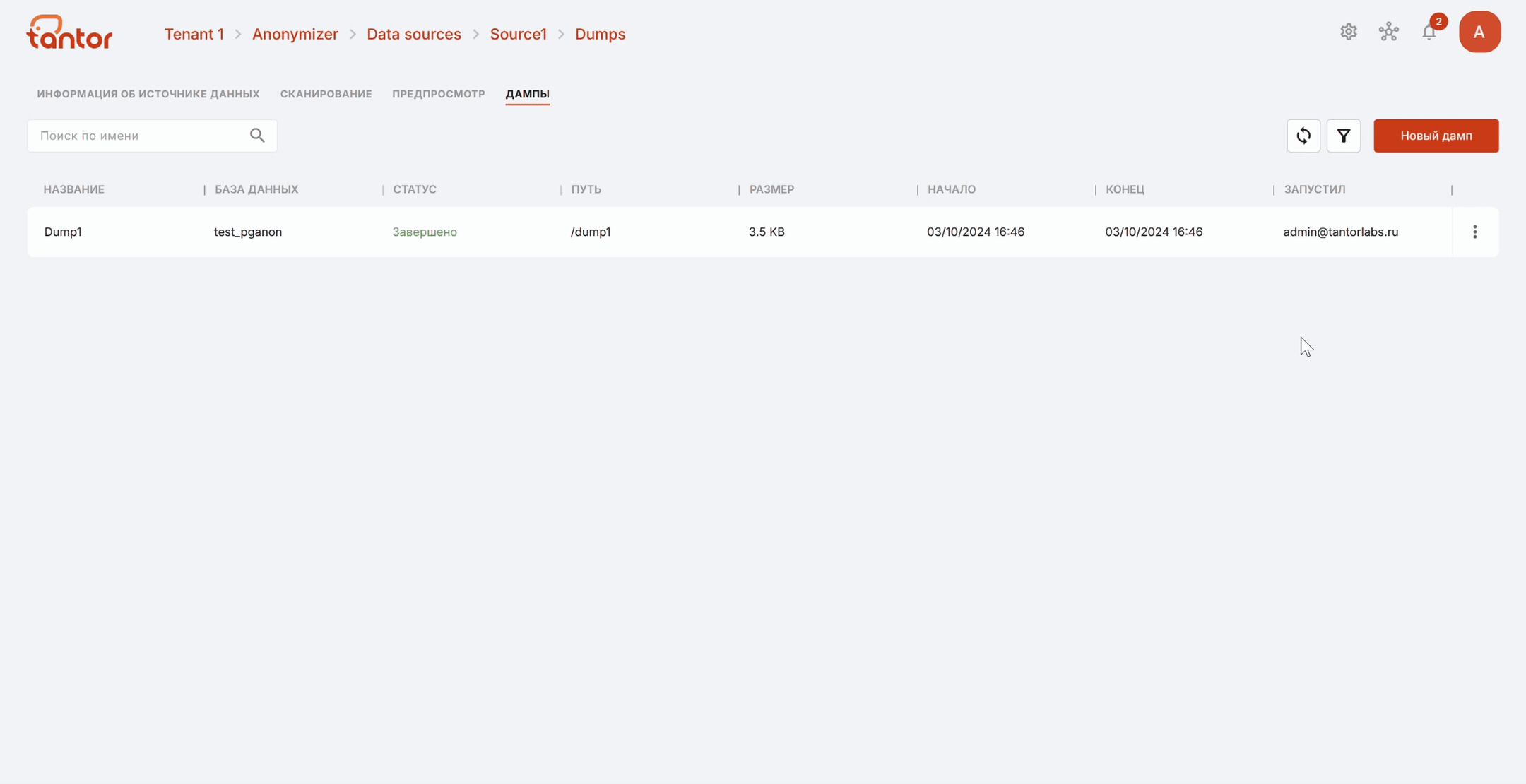The width and height of the screenshot is (1526, 784).
Task: Click the test_pganon database cell
Action: [248, 232]
